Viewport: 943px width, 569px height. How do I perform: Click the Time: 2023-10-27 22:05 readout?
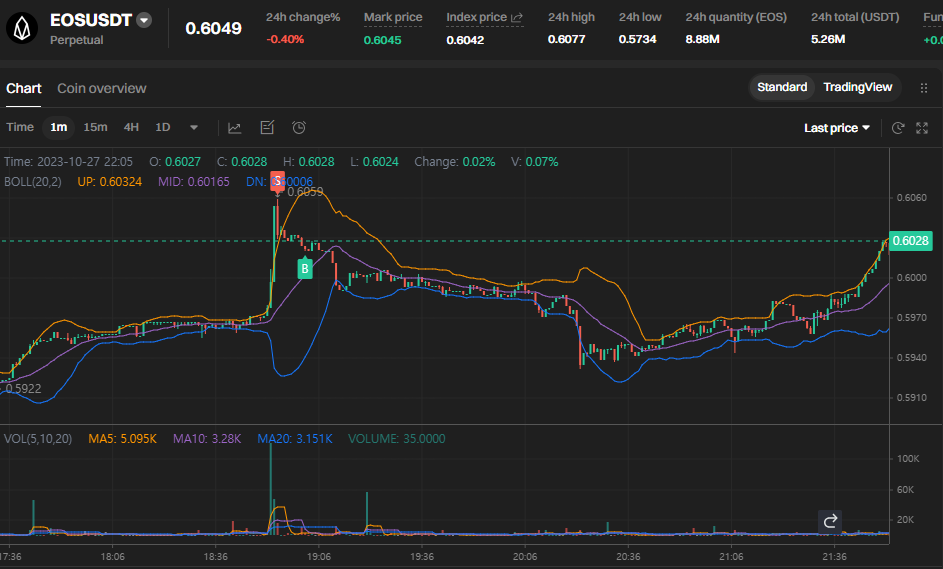pos(68,162)
